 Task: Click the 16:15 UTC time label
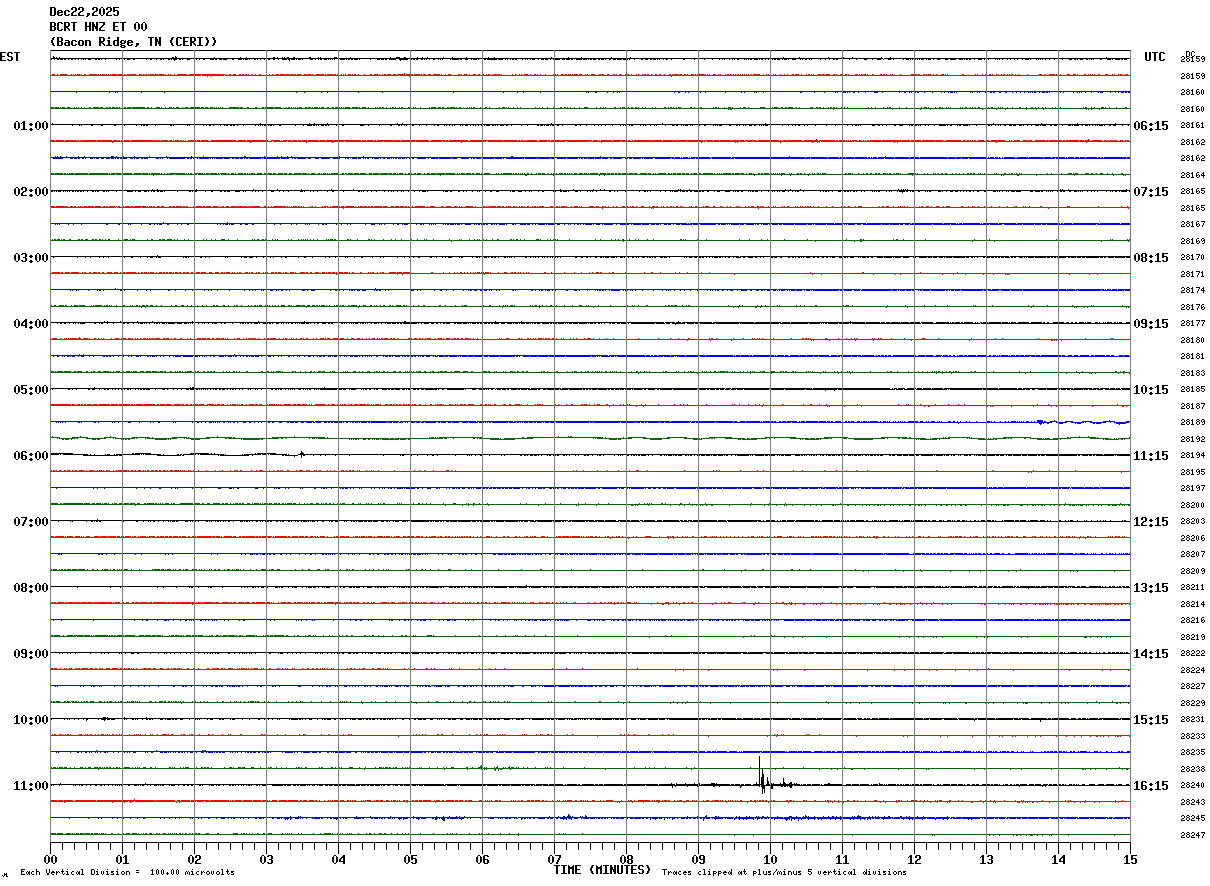(1151, 786)
